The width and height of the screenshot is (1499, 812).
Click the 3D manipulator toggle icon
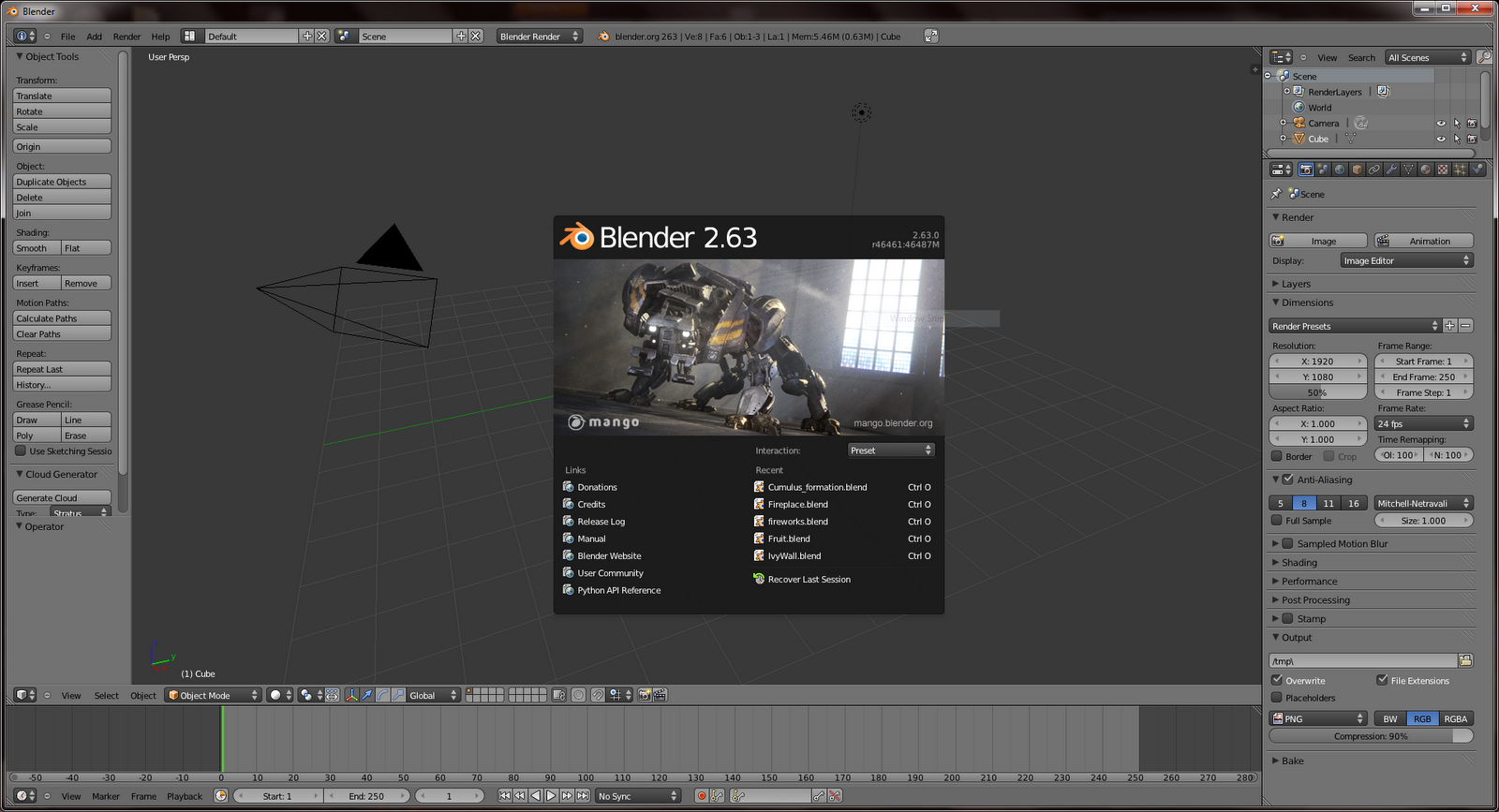[351, 695]
